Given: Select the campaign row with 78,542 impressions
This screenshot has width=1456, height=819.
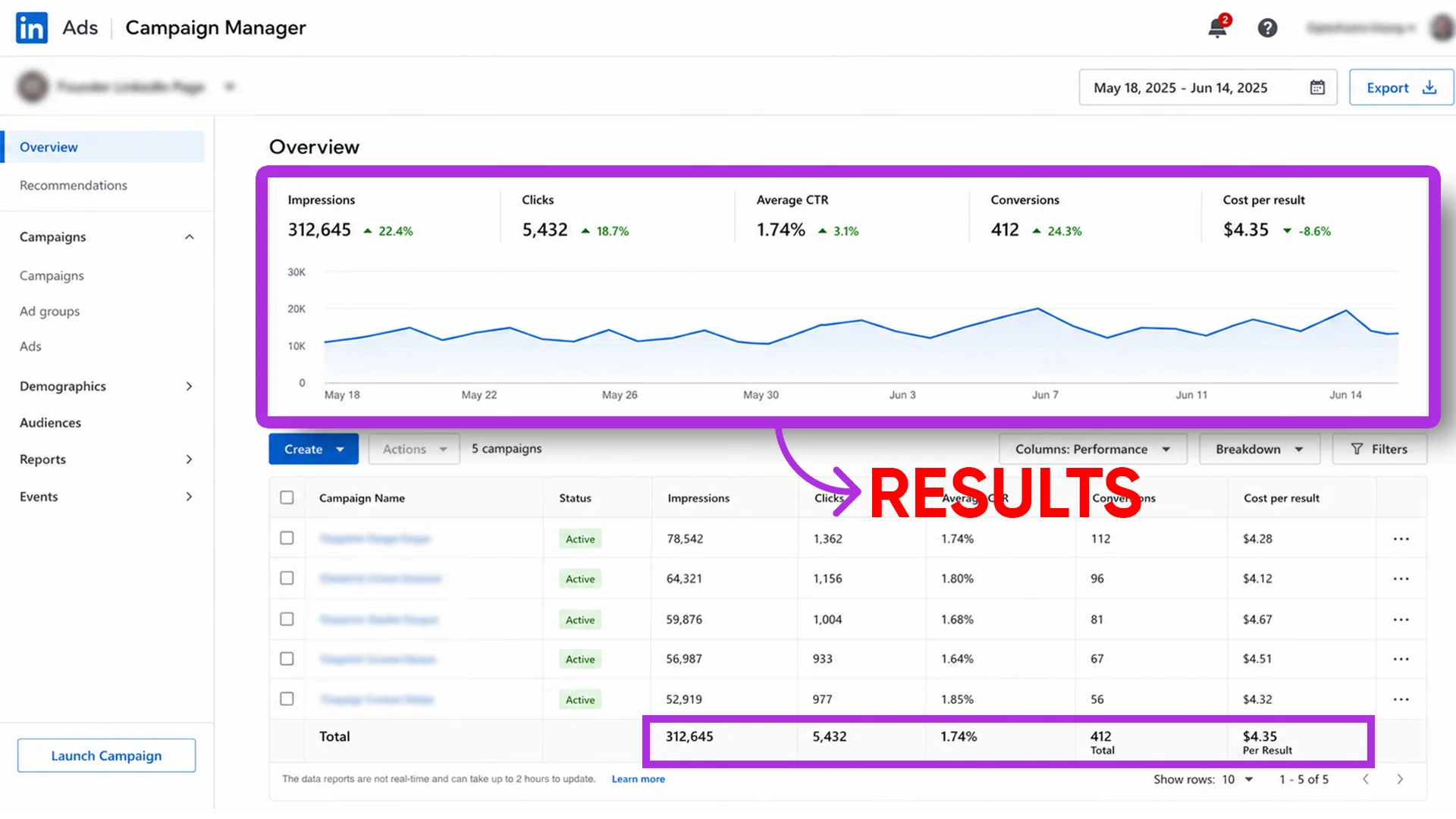Looking at the screenshot, I should pos(287,538).
